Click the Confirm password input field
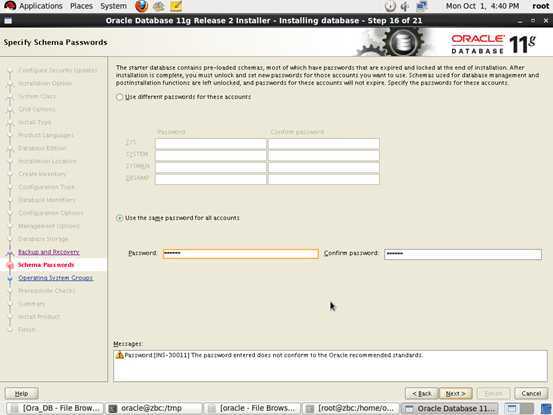This screenshot has width=553, height=415. click(x=463, y=254)
